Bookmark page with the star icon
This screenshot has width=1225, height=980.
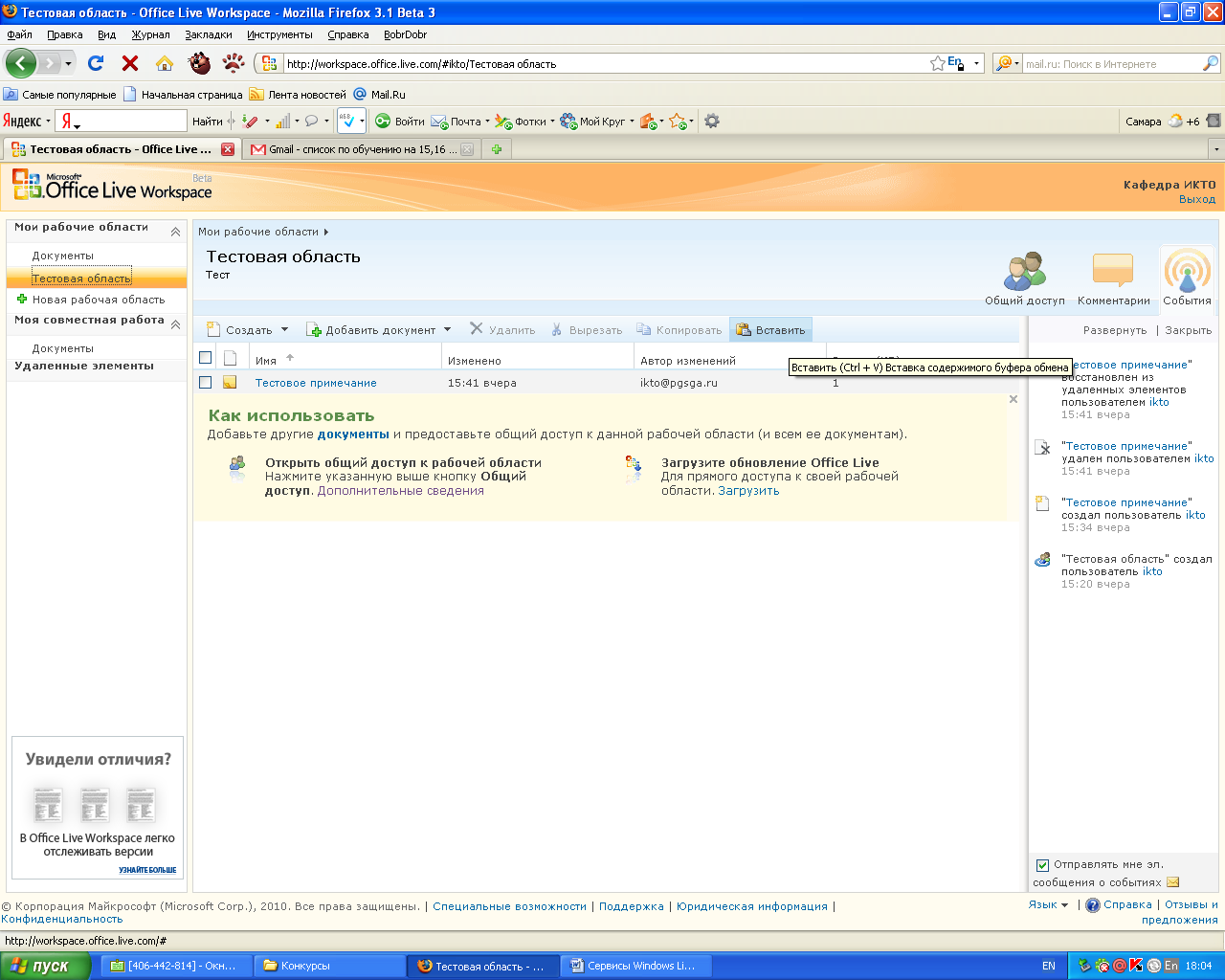tap(938, 63)
